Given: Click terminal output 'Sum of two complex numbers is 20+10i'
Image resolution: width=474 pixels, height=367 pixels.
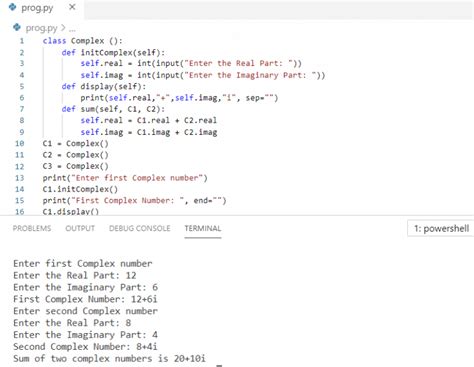Looking at the screenshot, I should pos(109,359).
